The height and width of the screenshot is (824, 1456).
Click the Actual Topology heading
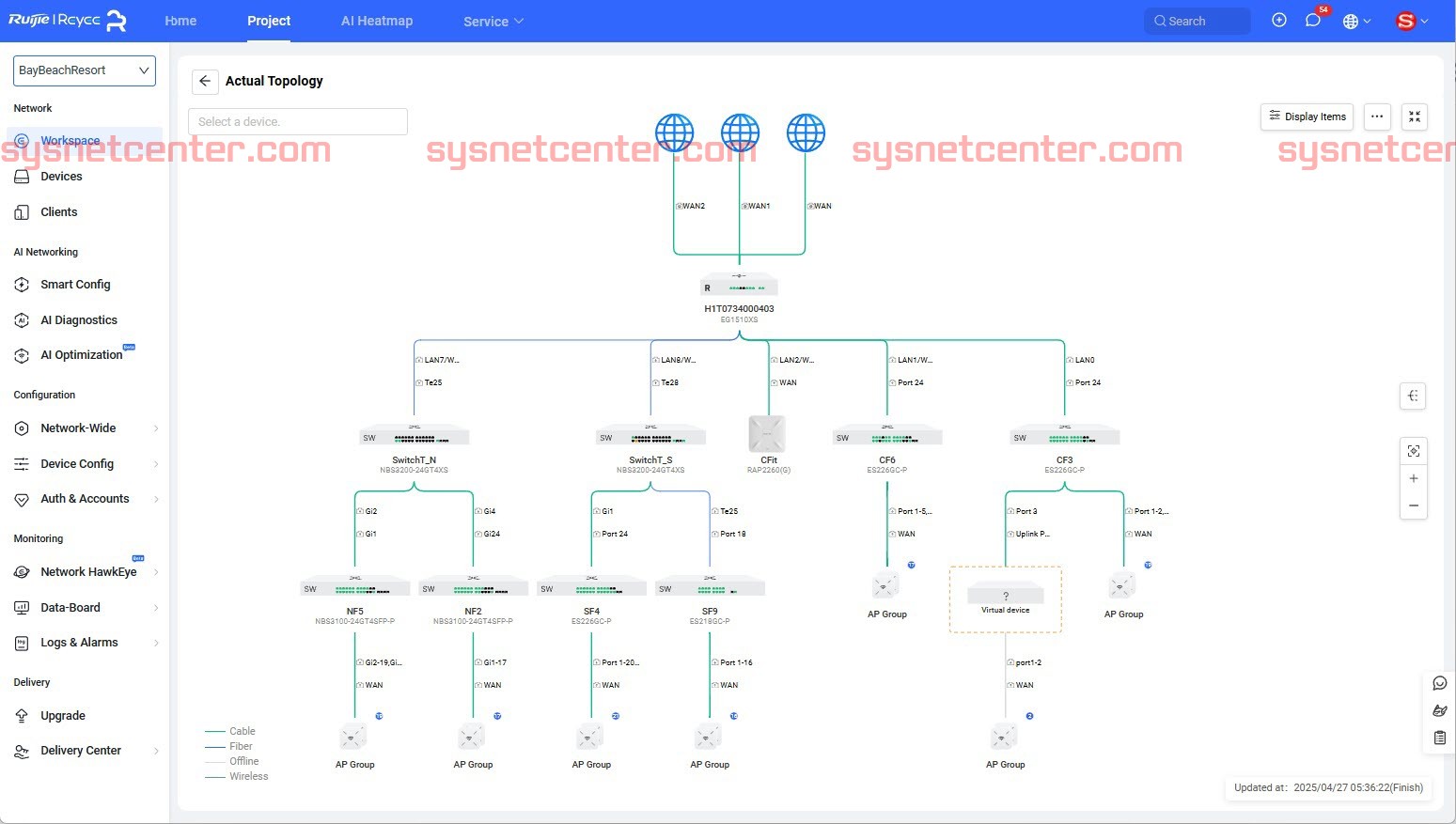coord(274,81)
